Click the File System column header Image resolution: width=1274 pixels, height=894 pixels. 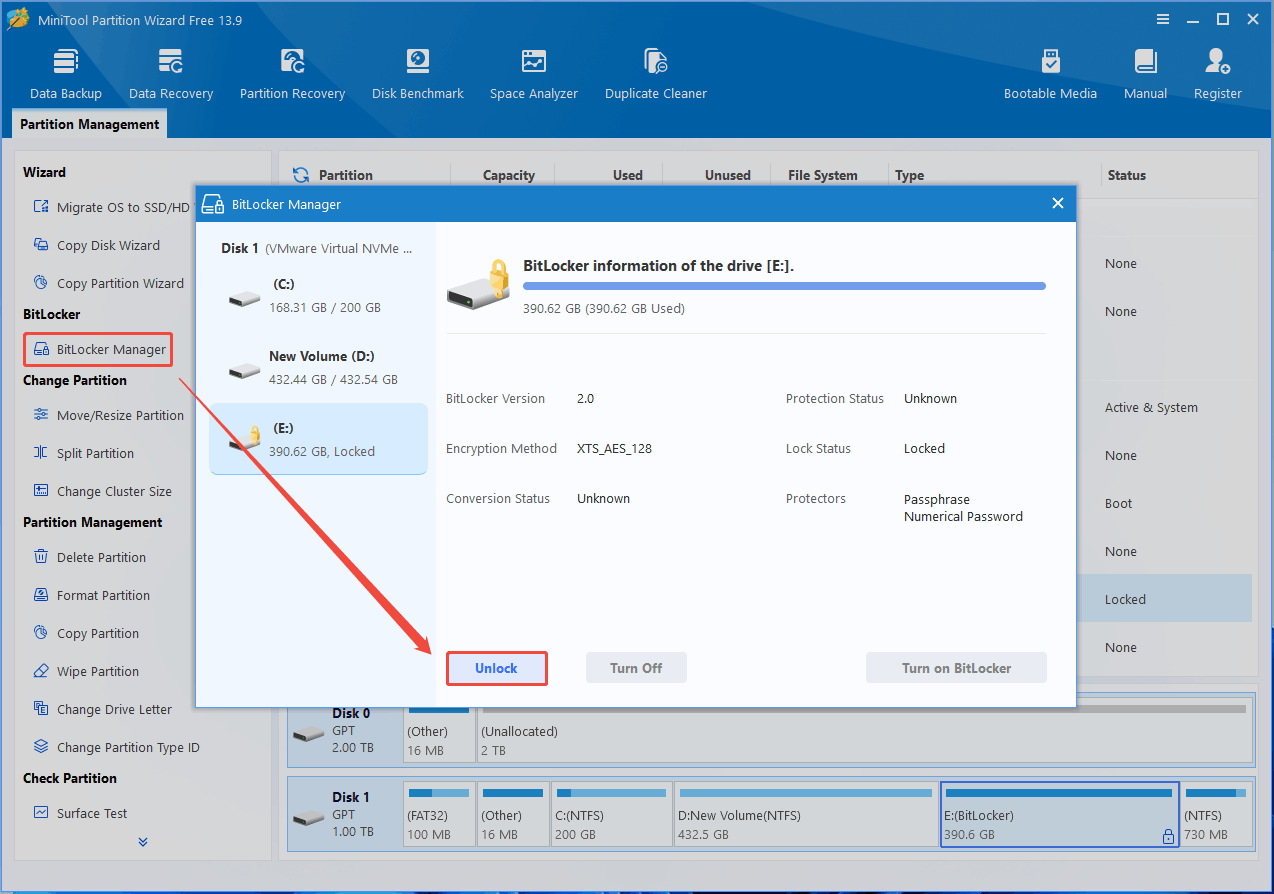click(x=823, y=175)
